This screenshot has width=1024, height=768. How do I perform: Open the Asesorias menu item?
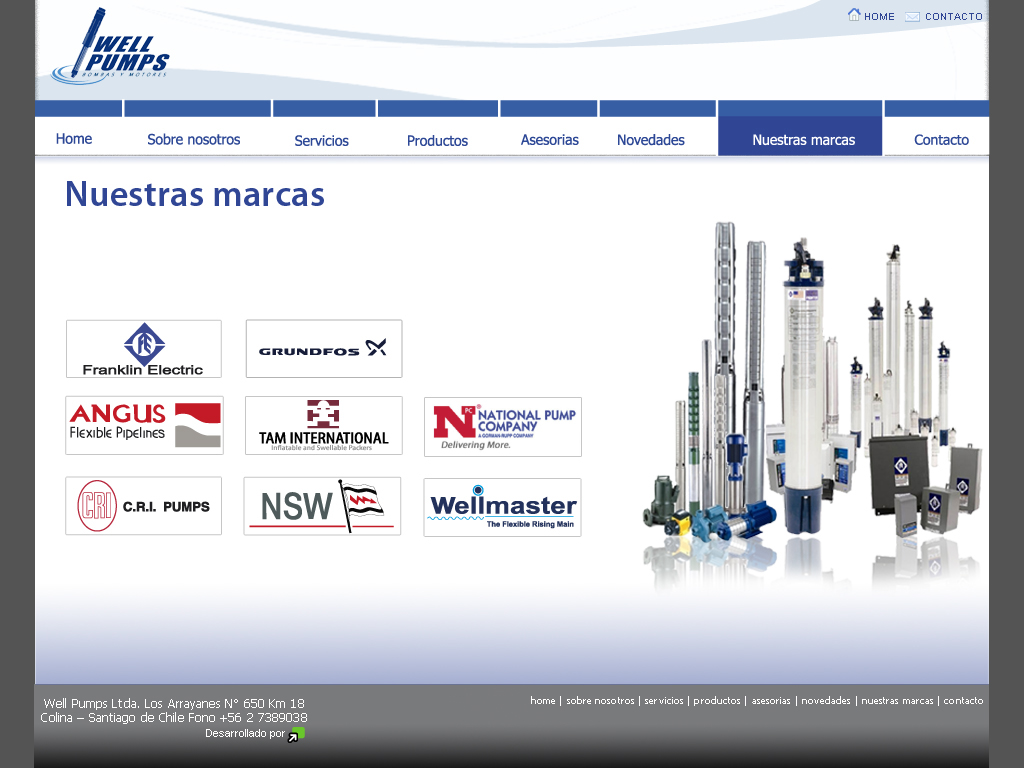[549, 140]
